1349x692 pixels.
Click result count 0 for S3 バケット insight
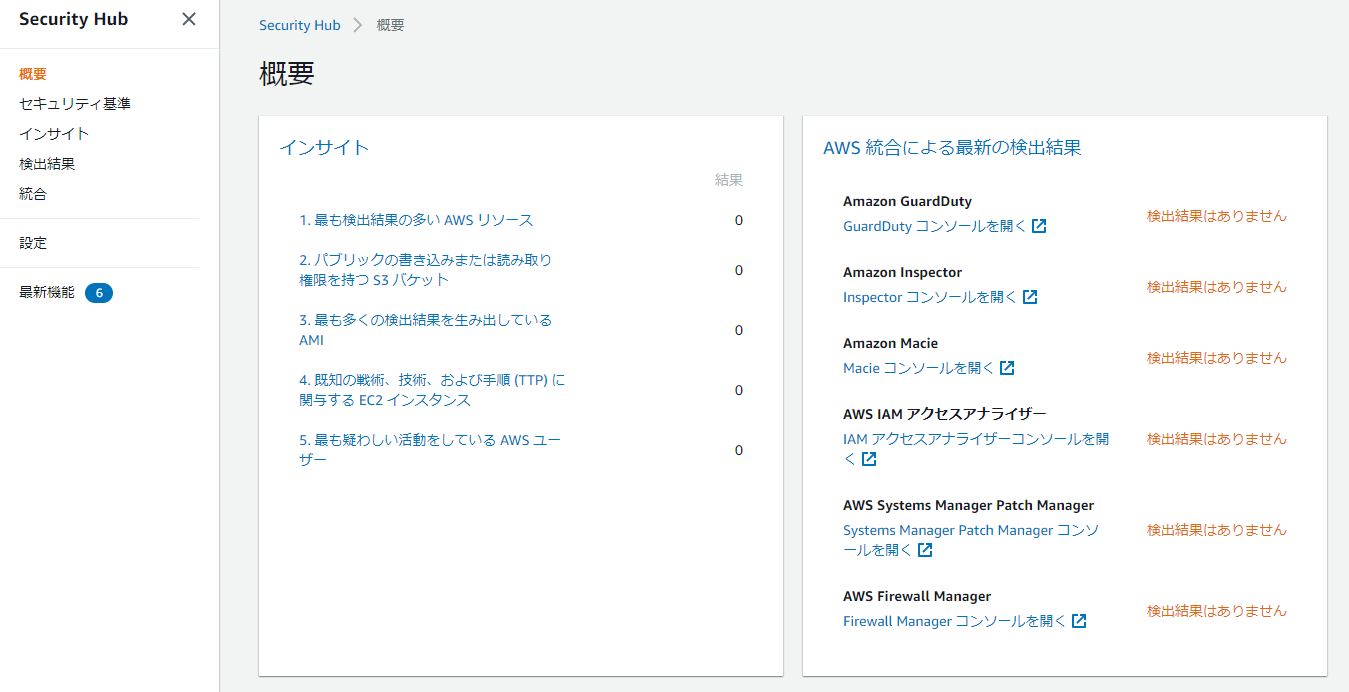[x=739, y=270]
